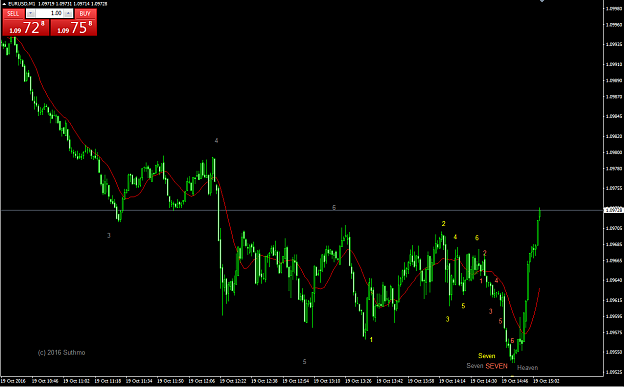Select the red "SEVEN" chart label
625x387 pixels.
[x=496, y=366]
